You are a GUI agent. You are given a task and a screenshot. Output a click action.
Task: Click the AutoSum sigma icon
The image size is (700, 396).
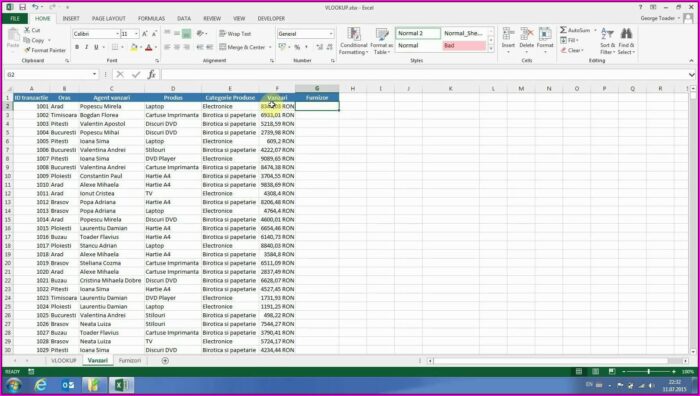click(563, 30)
